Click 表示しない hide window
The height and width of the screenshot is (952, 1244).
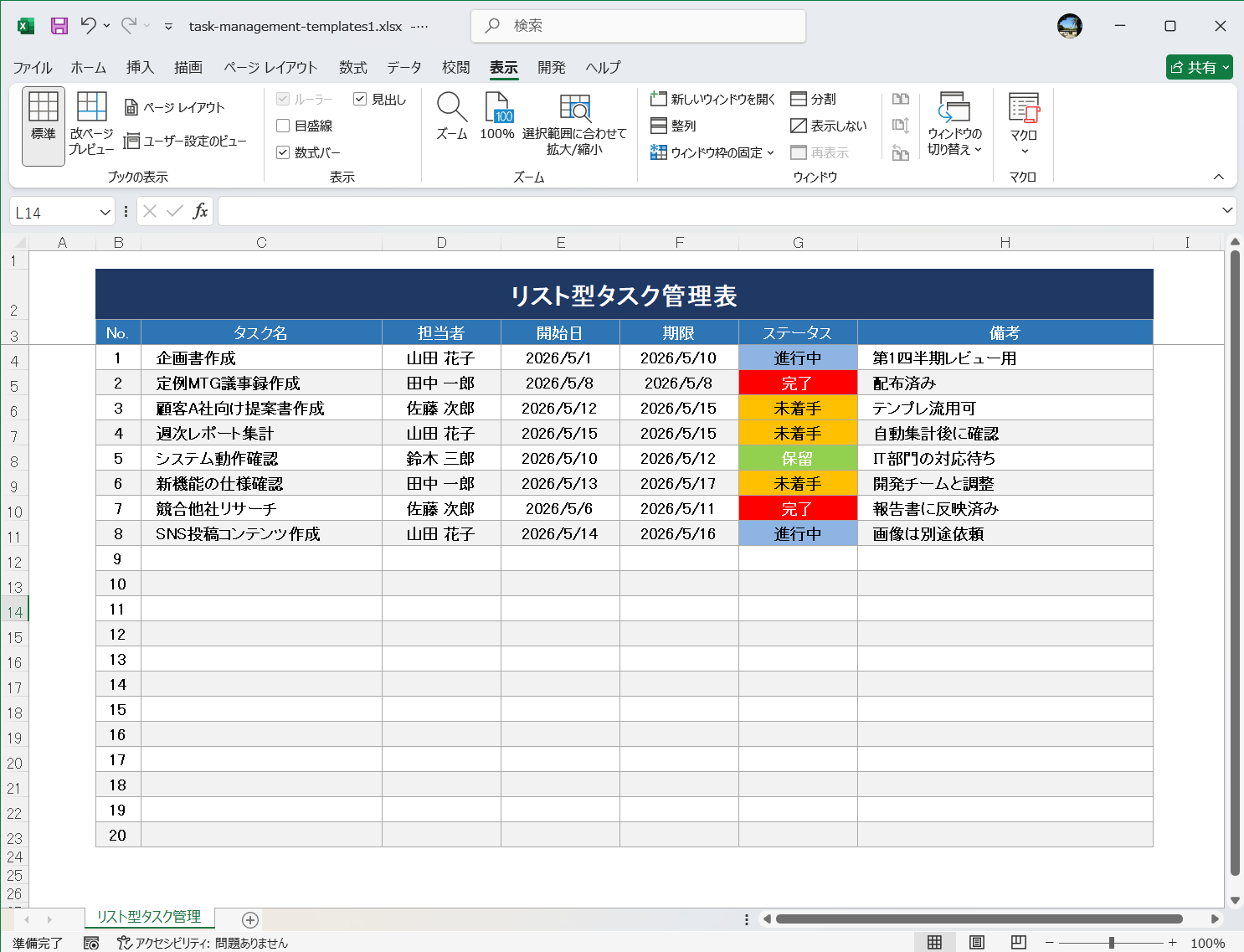point(829,126)
